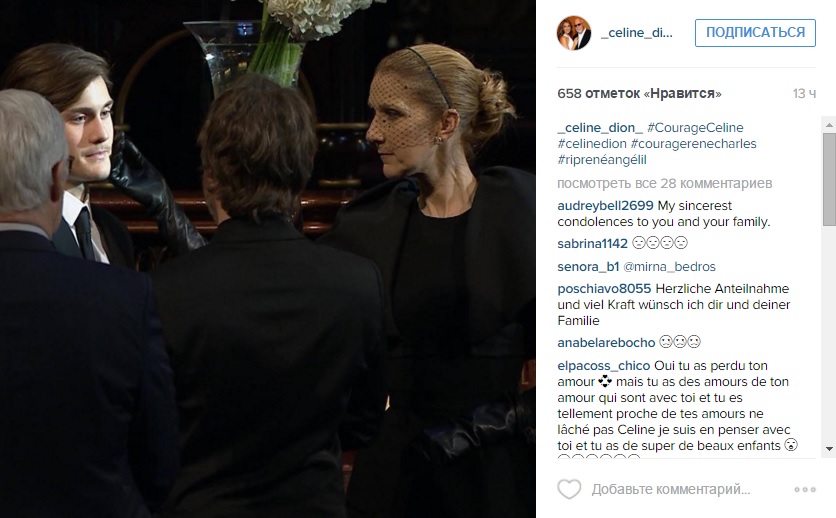Open elpacoss_chico commenter profile
Screen dimensions: 836x518
tap(604, 366)
